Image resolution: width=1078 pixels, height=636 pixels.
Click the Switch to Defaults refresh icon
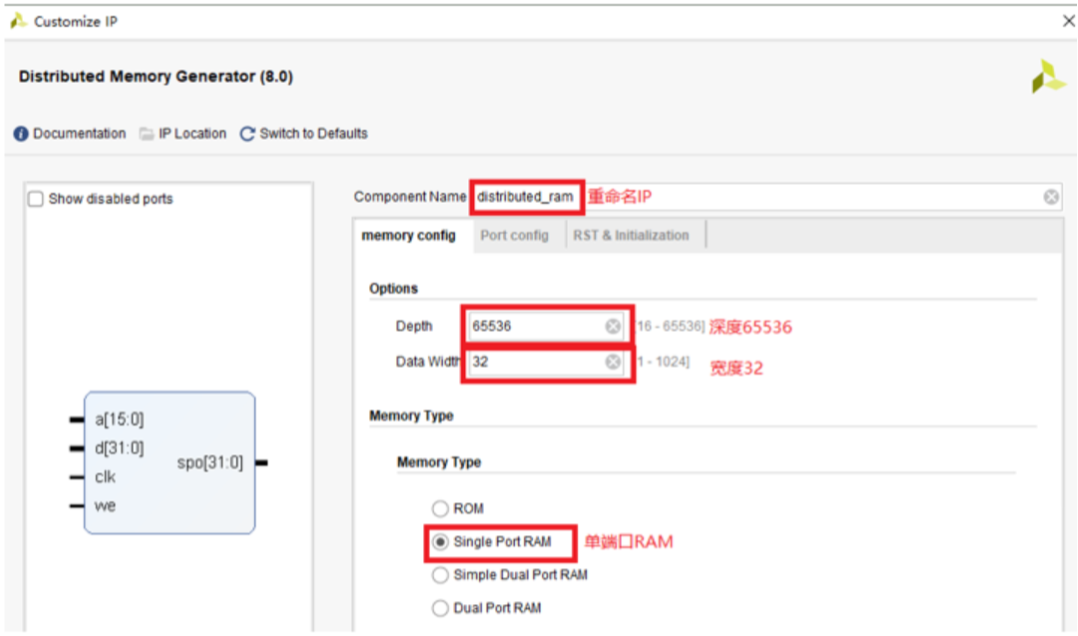(247, 134)
